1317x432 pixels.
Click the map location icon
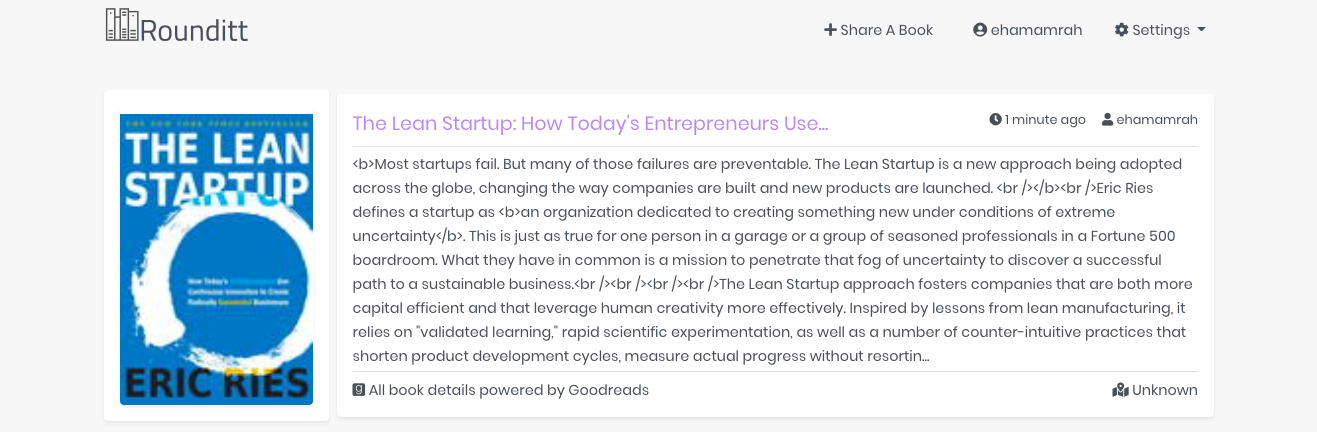point(1120,390)
